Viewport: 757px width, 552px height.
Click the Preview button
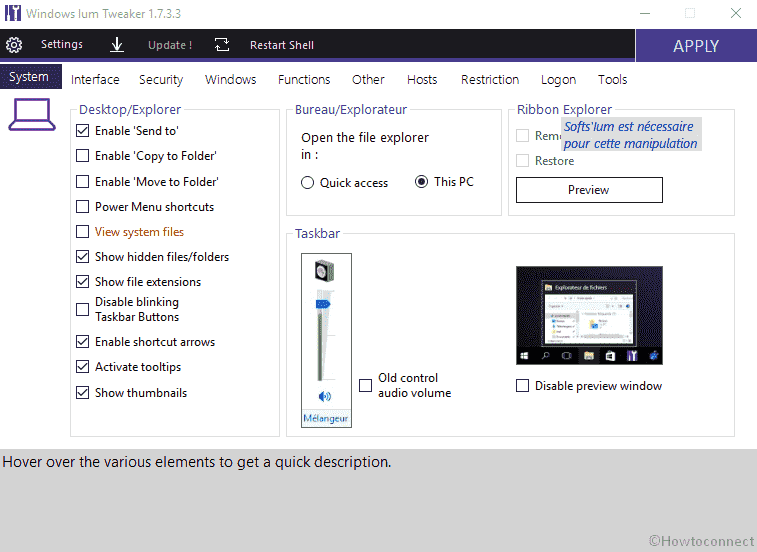(589, 190)
